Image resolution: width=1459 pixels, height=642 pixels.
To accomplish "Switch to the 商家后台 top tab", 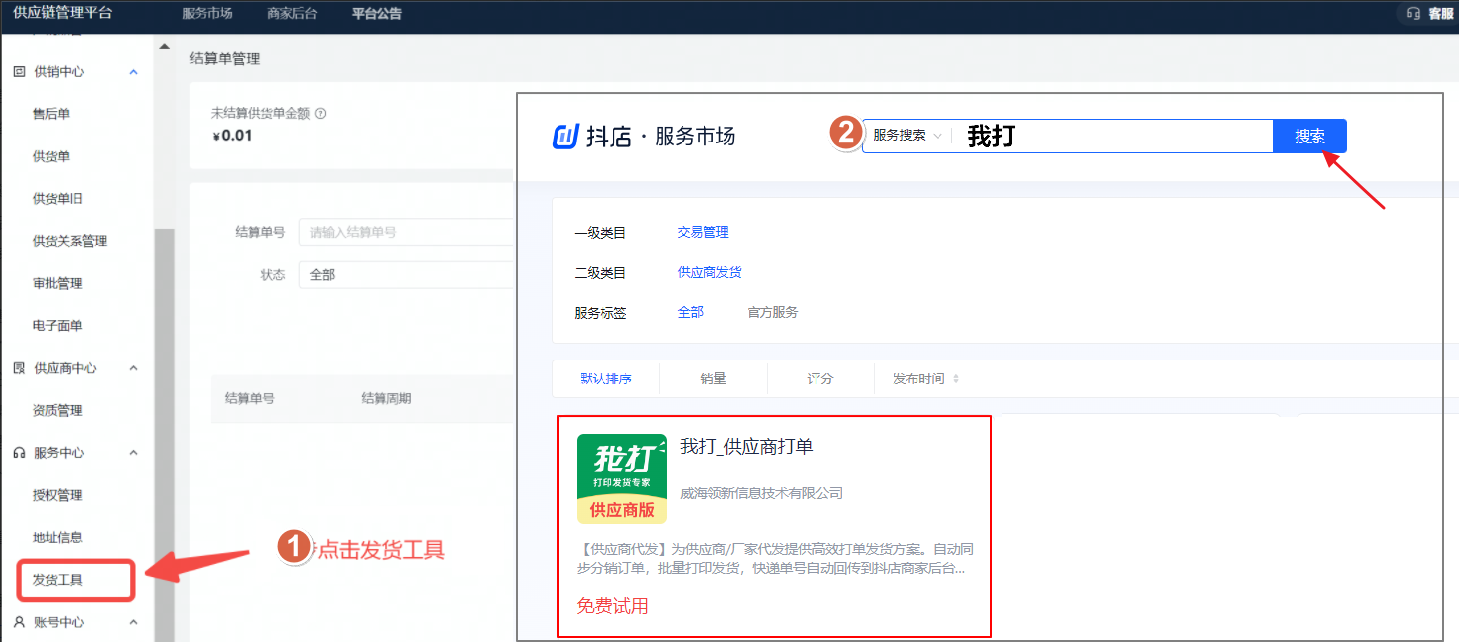I will pyautogui.click(x=292, y=14).
